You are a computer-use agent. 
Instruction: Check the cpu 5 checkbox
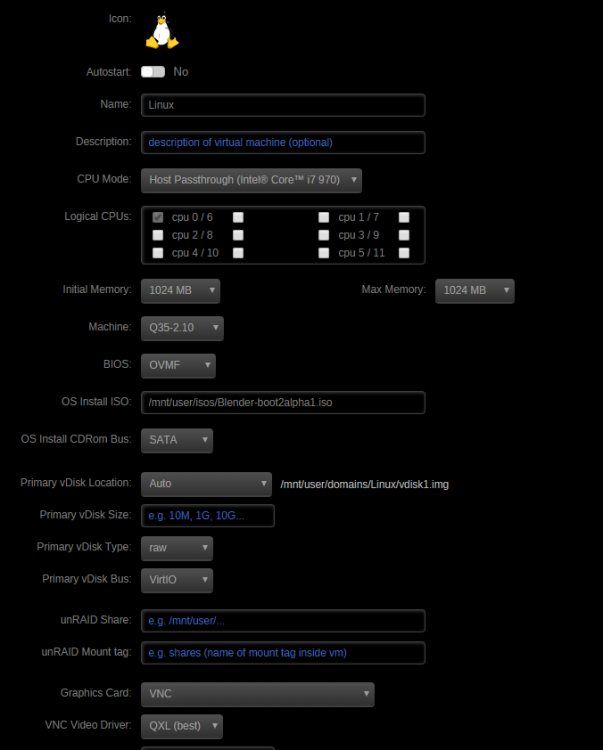pyautogui.click(x=324, y=253)
